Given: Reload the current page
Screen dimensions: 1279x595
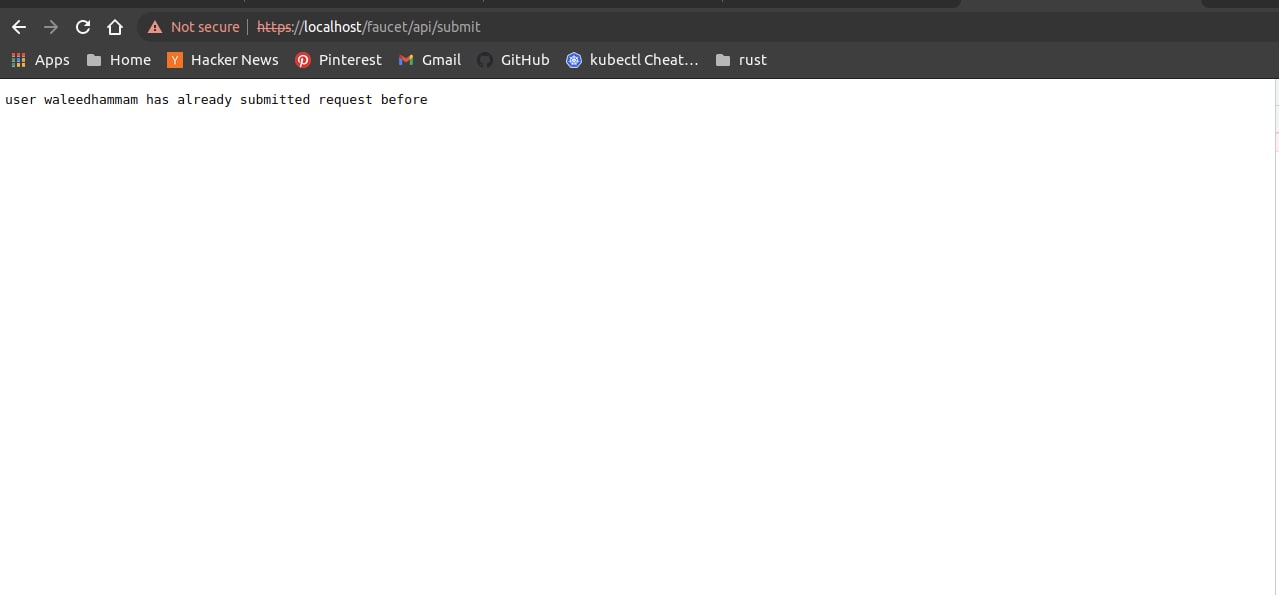Looking at the screenshot, I should [x=83, y=27].
